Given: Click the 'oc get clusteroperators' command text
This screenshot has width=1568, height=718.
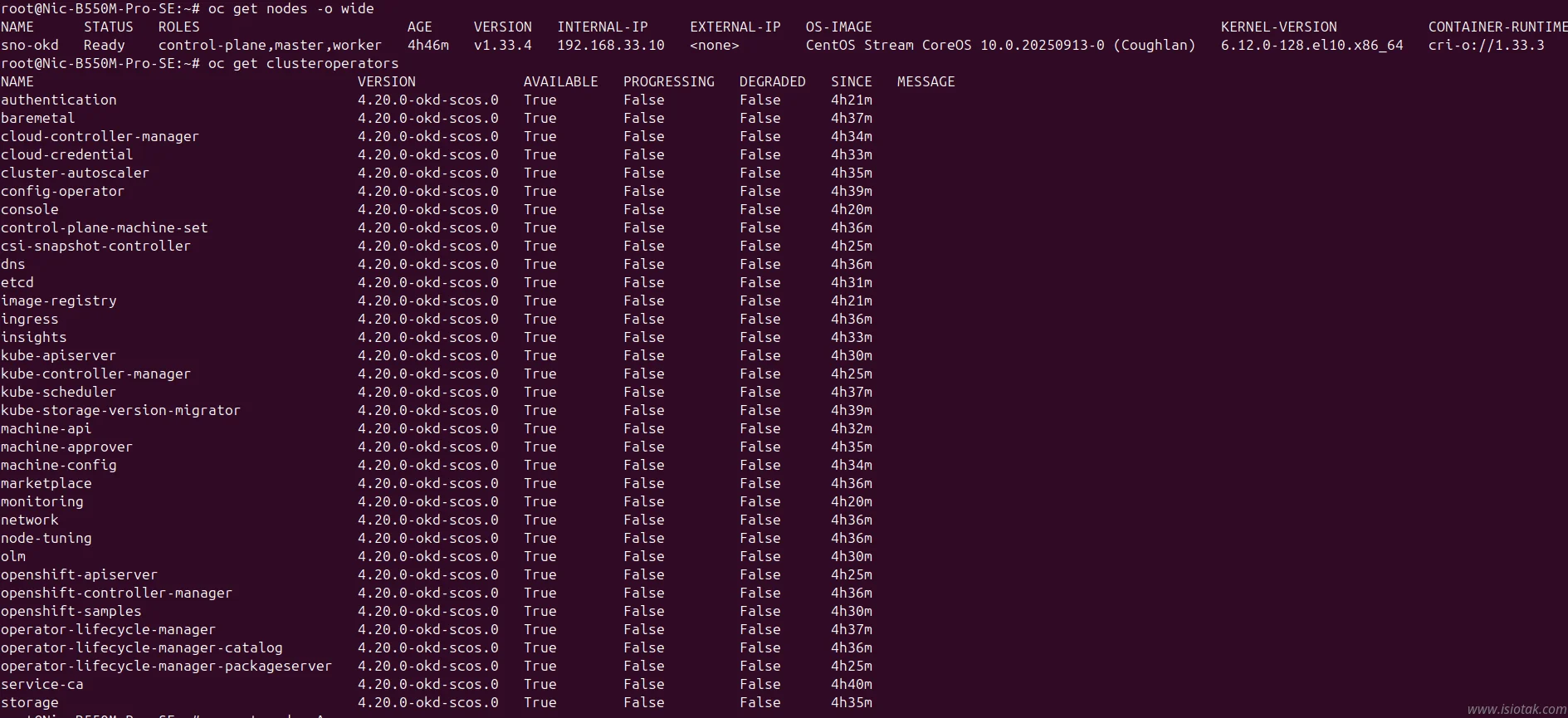Looking at the screenshot, I should coord(303,64).
